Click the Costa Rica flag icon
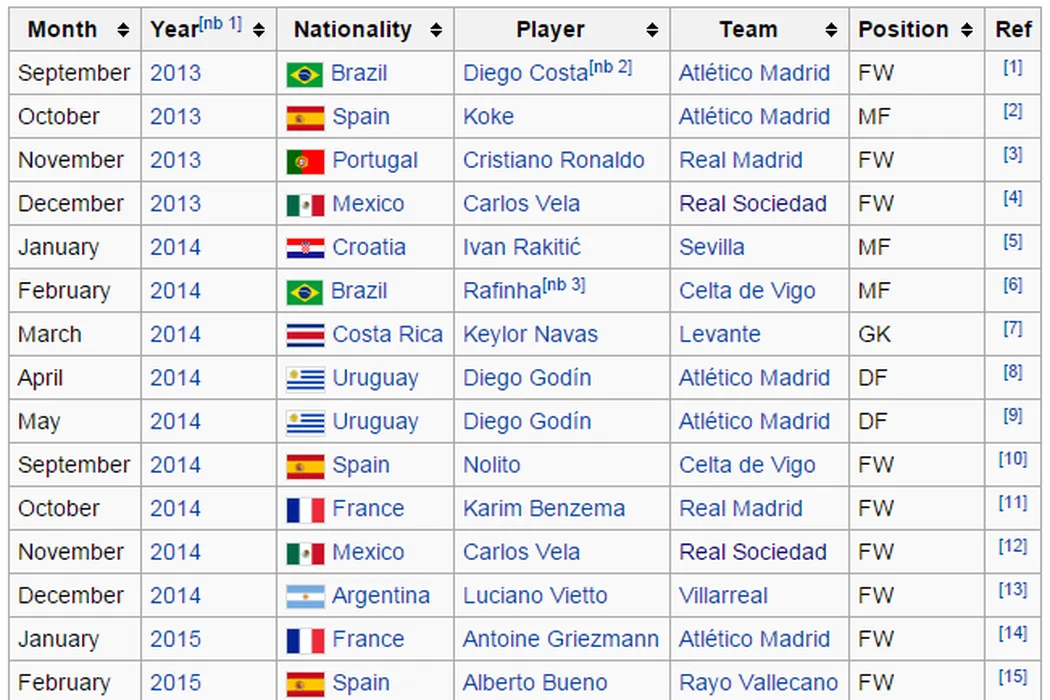The image size is (1050, 700). 305,335
